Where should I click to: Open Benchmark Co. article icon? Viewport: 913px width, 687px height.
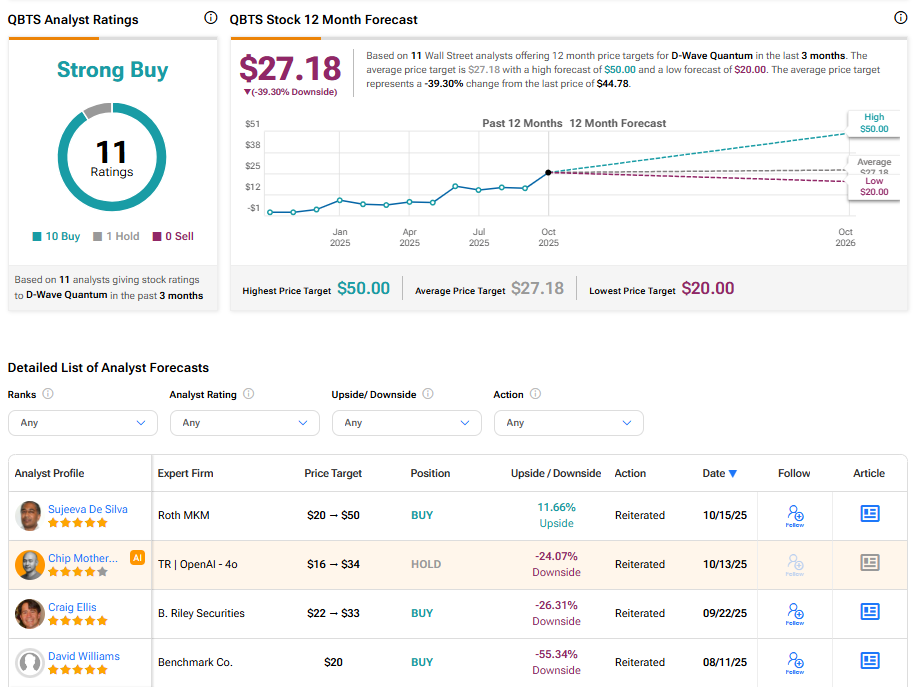tap(870, 661)
